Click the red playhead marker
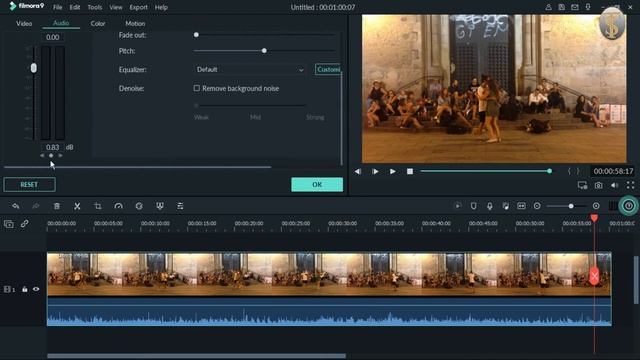640x360 pixels. click(x=594, y=218)
